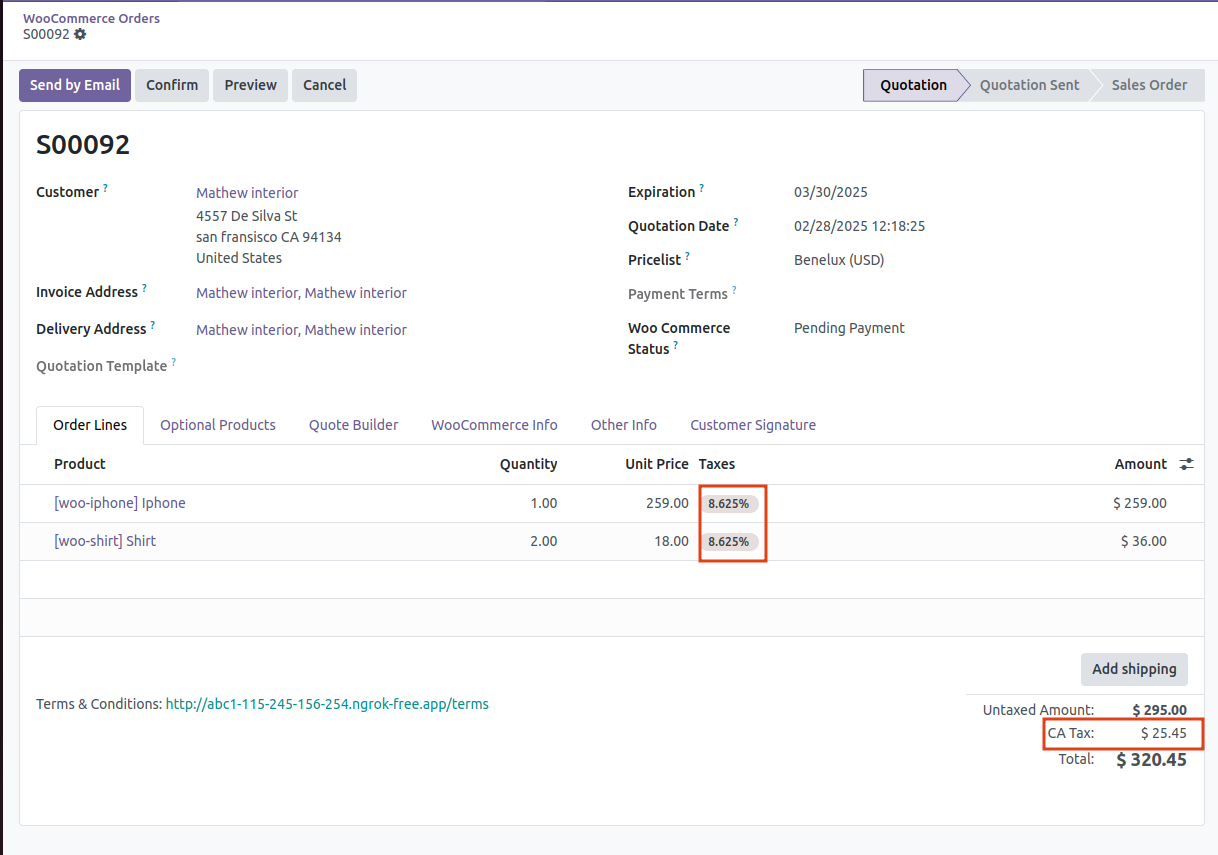
Task: Confirm the quotation
Action: point(172,85)
